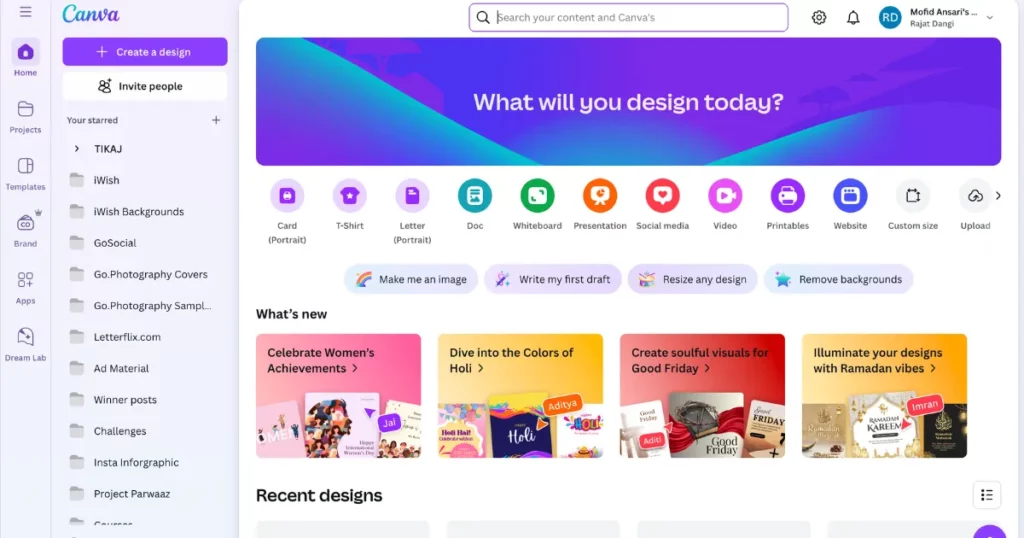
Task: Open the Dive into the Colors of Holi card
Action: 520,396
